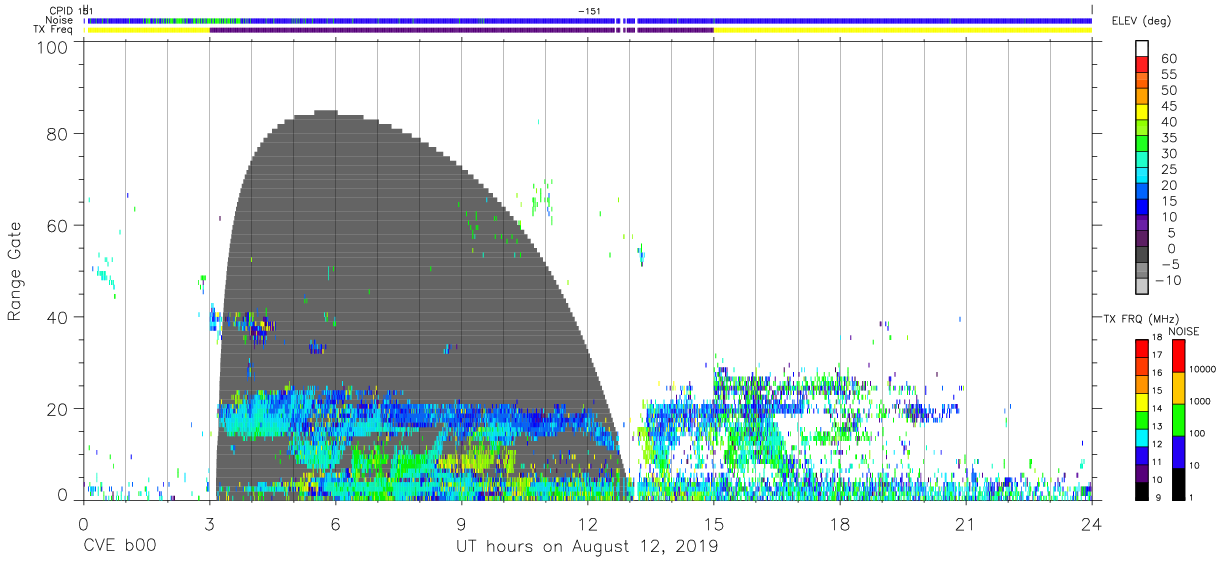The width and height of the screenshot is (1228, 567).
Task: Click the black bottom segment of TX FRQ bar
Action: 1141,492
